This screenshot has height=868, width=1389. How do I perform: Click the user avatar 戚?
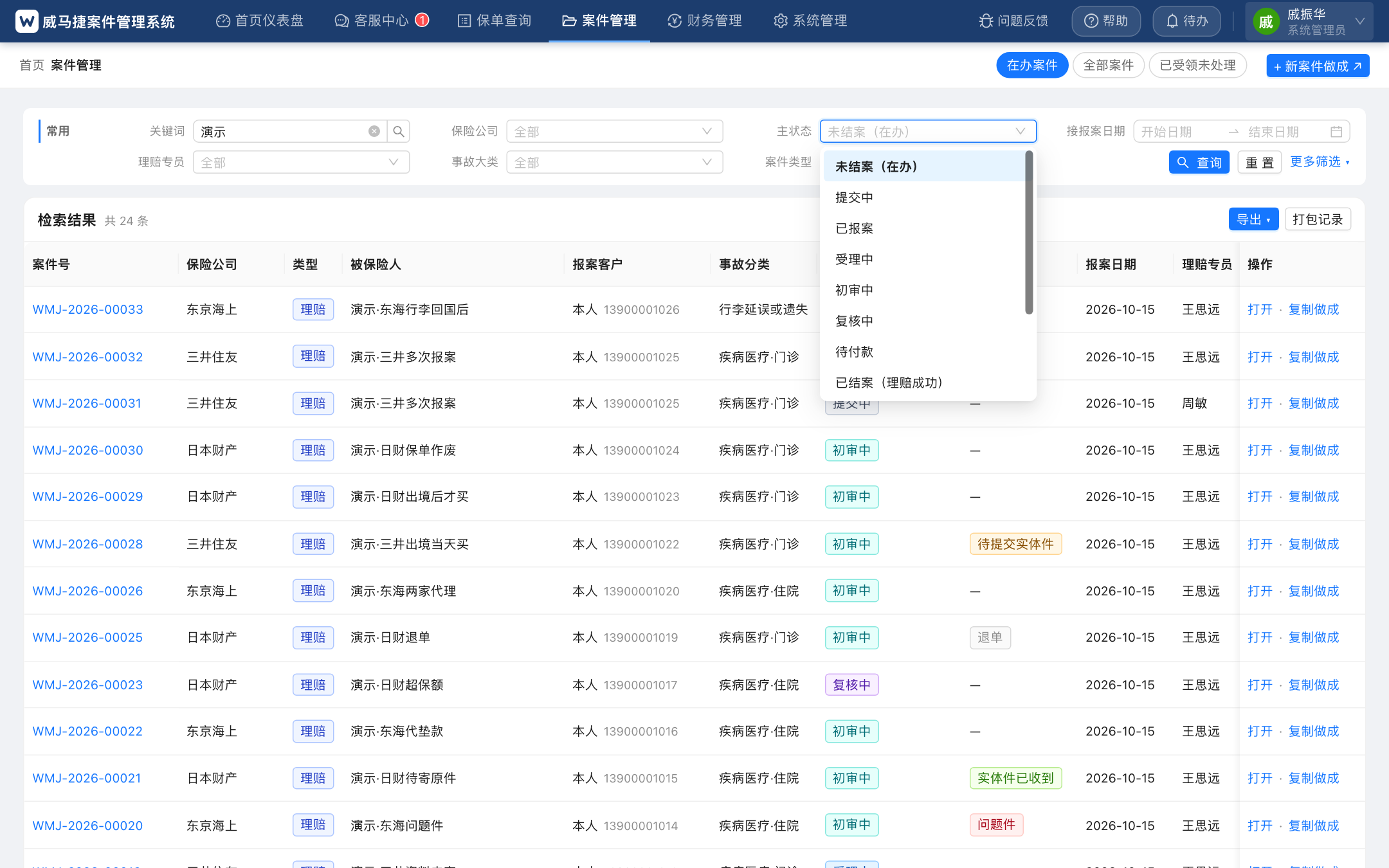(1266, 21)
